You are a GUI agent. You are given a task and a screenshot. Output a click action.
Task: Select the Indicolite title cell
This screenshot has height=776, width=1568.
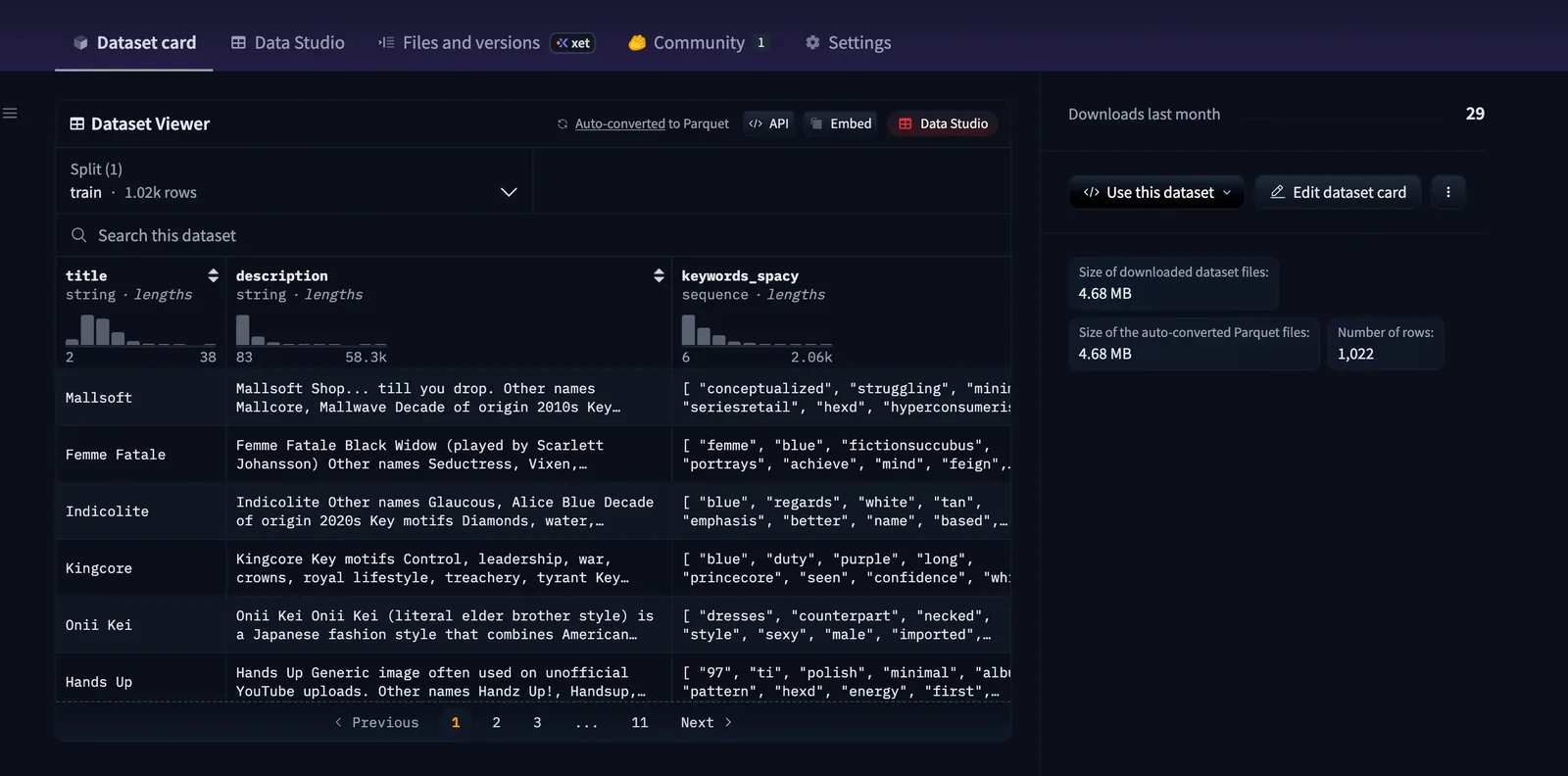tap(141, 511)
